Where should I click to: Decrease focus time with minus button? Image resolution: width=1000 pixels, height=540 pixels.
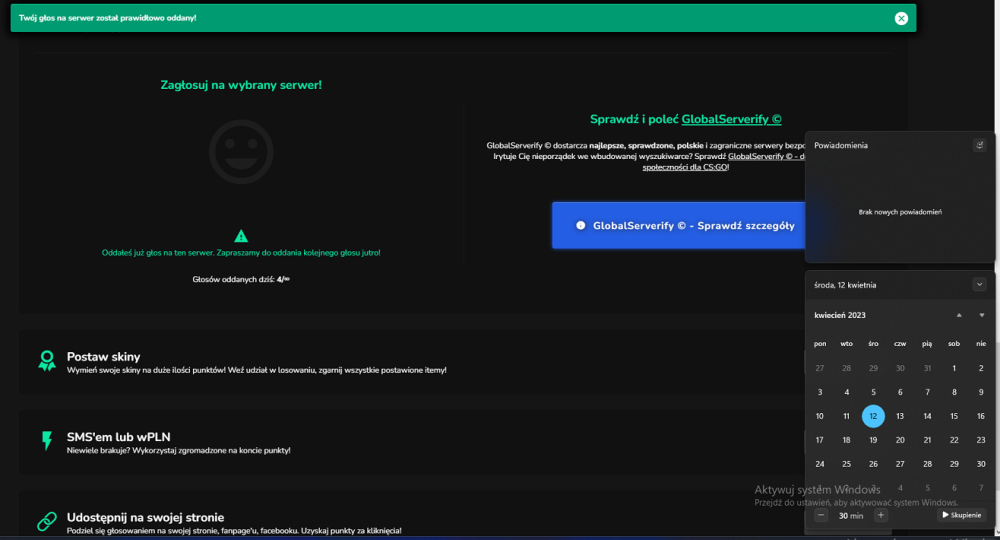[x=821, y=515]
